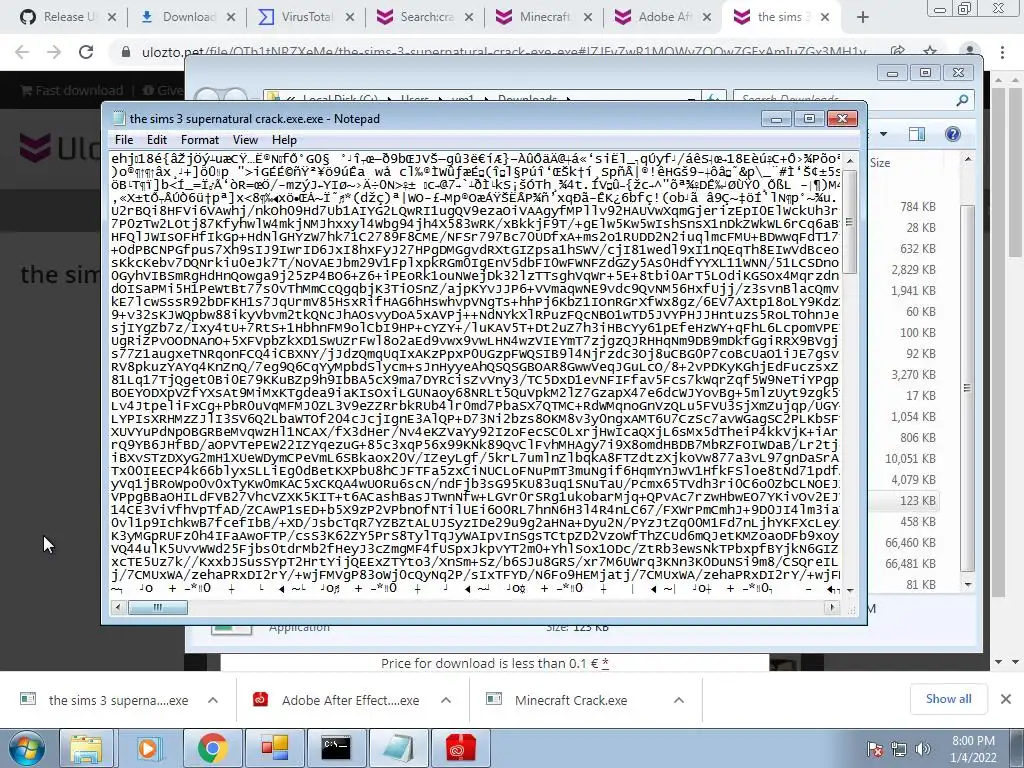This screenshot has width=1024, height=768.
Task: Open the View menu in Notepad
Action: coord(245,140)
